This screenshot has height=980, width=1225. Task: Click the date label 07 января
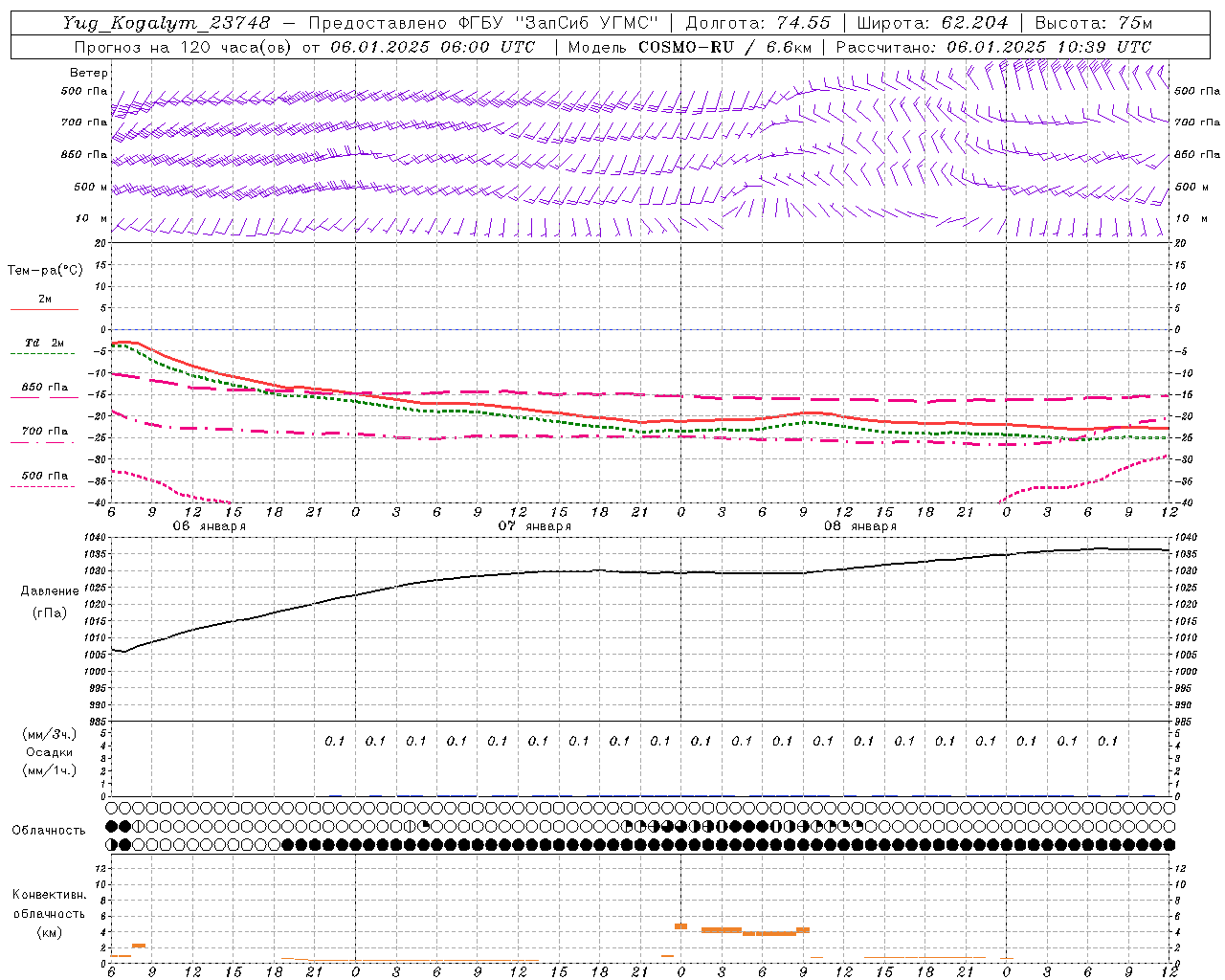point(534,526)
